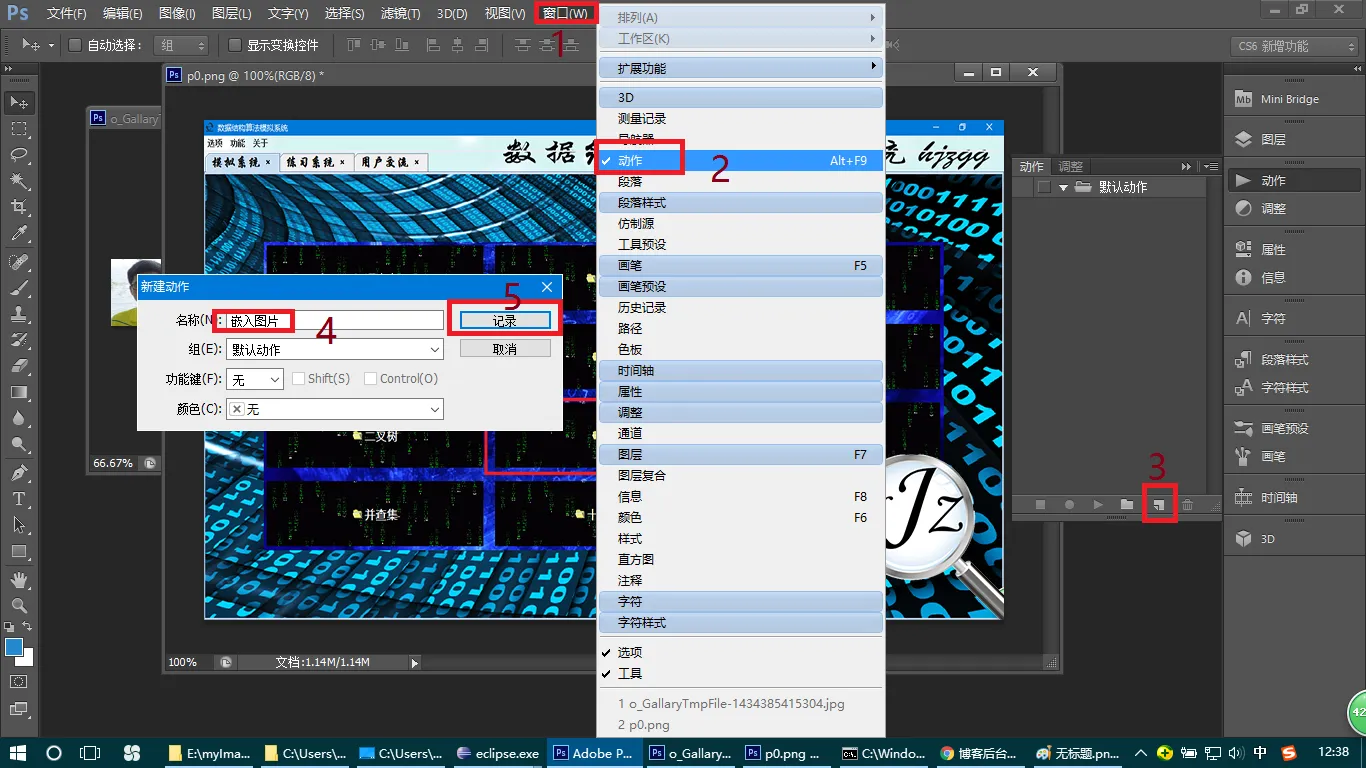
Task: Create new set folder icon in Actions panel
Action: click(x=1127, y=505)
